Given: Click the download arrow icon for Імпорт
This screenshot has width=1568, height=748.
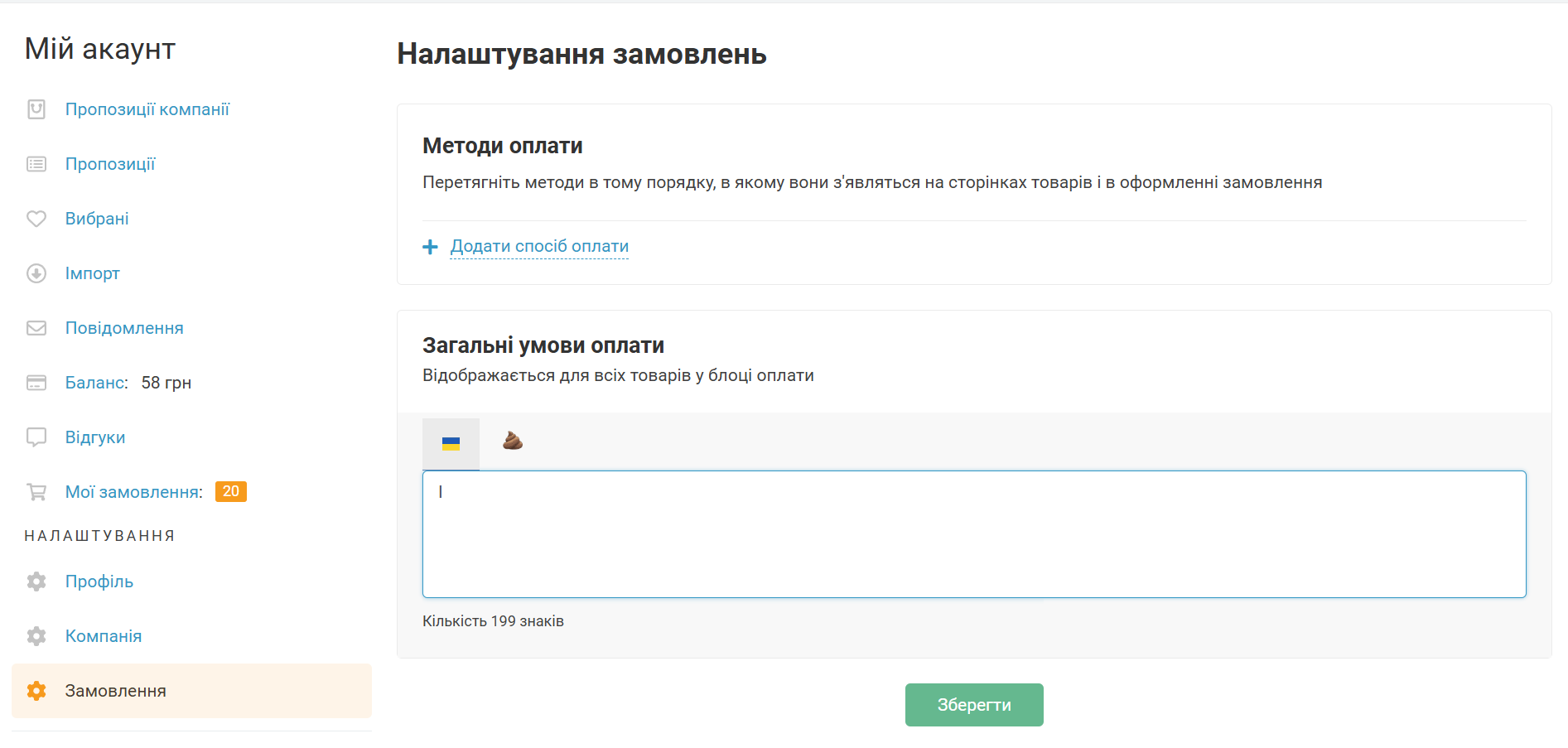Looking at the screenshot, I should (x=36, y=273).
